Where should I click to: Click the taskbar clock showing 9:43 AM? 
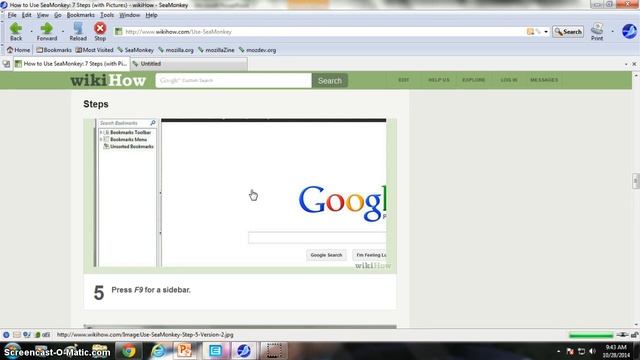click(616, 351)
